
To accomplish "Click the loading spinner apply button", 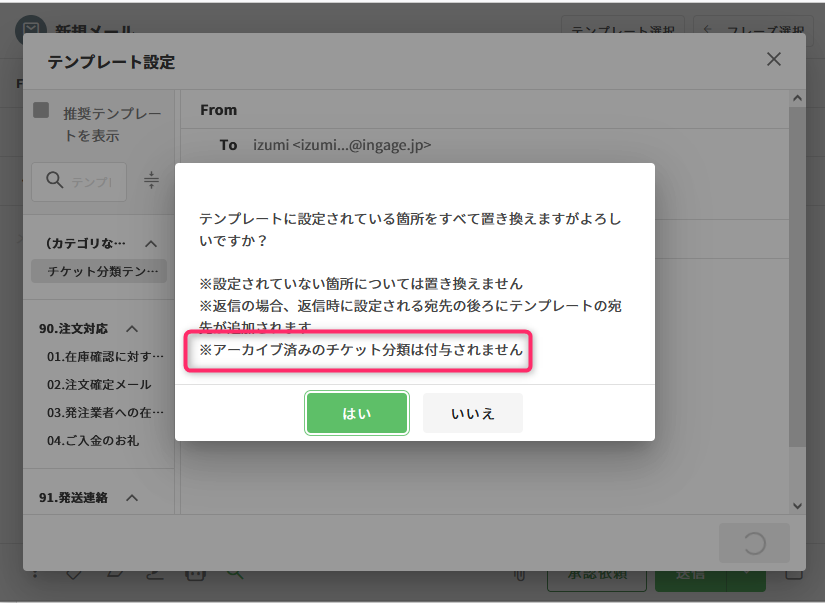I will pyautogui.click(x=754, y=543).
